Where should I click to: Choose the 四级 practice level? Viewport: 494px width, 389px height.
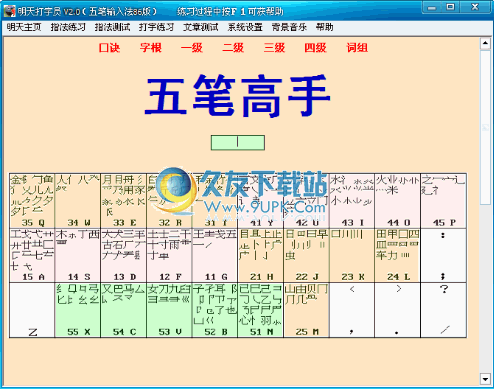[x=315, y=48]
